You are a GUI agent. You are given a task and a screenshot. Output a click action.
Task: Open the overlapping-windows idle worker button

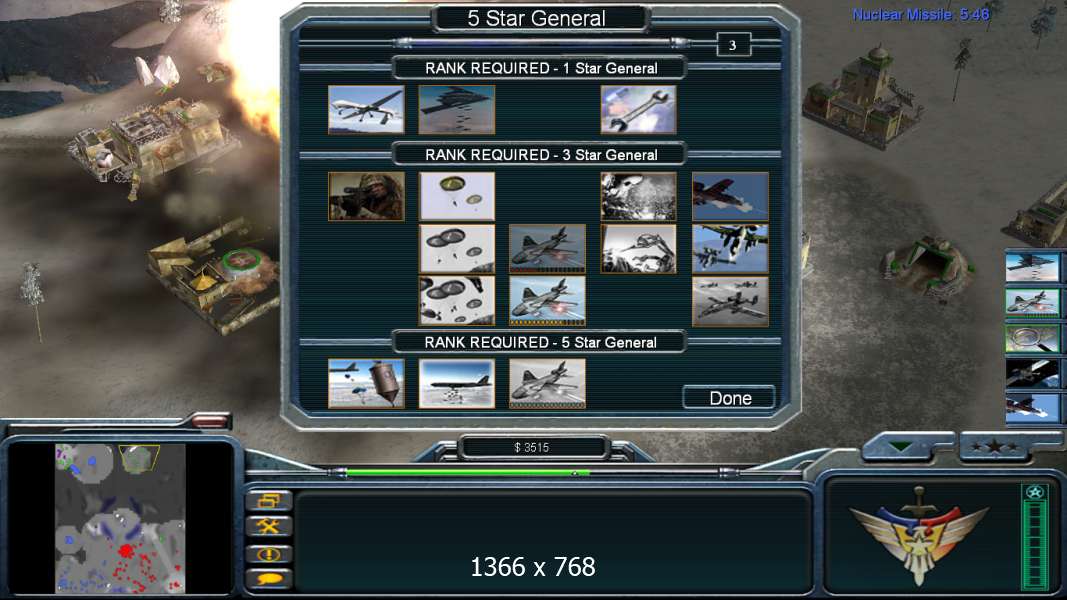pyautogui.click(x=268, y=501)
